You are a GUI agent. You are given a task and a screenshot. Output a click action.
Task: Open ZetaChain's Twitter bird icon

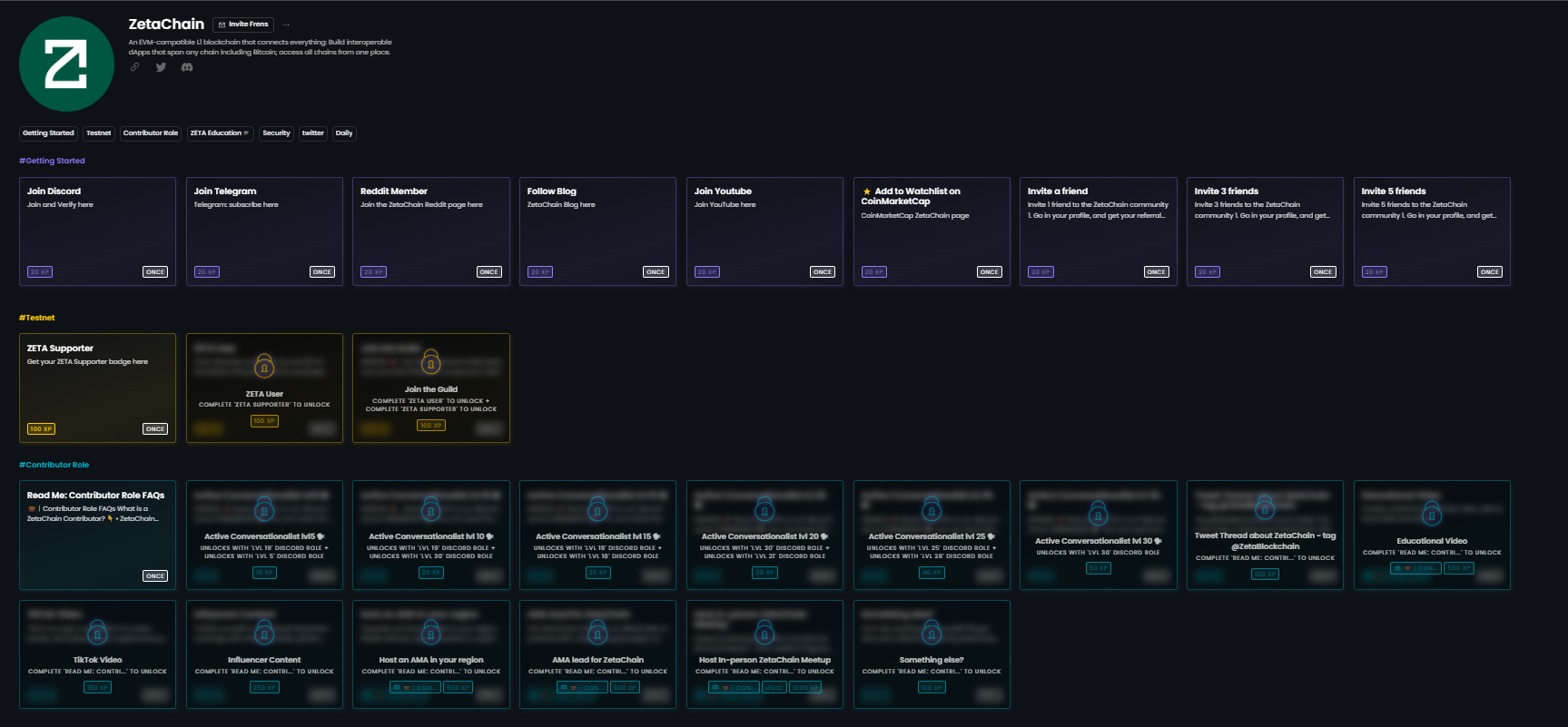(x=161, y=67)
